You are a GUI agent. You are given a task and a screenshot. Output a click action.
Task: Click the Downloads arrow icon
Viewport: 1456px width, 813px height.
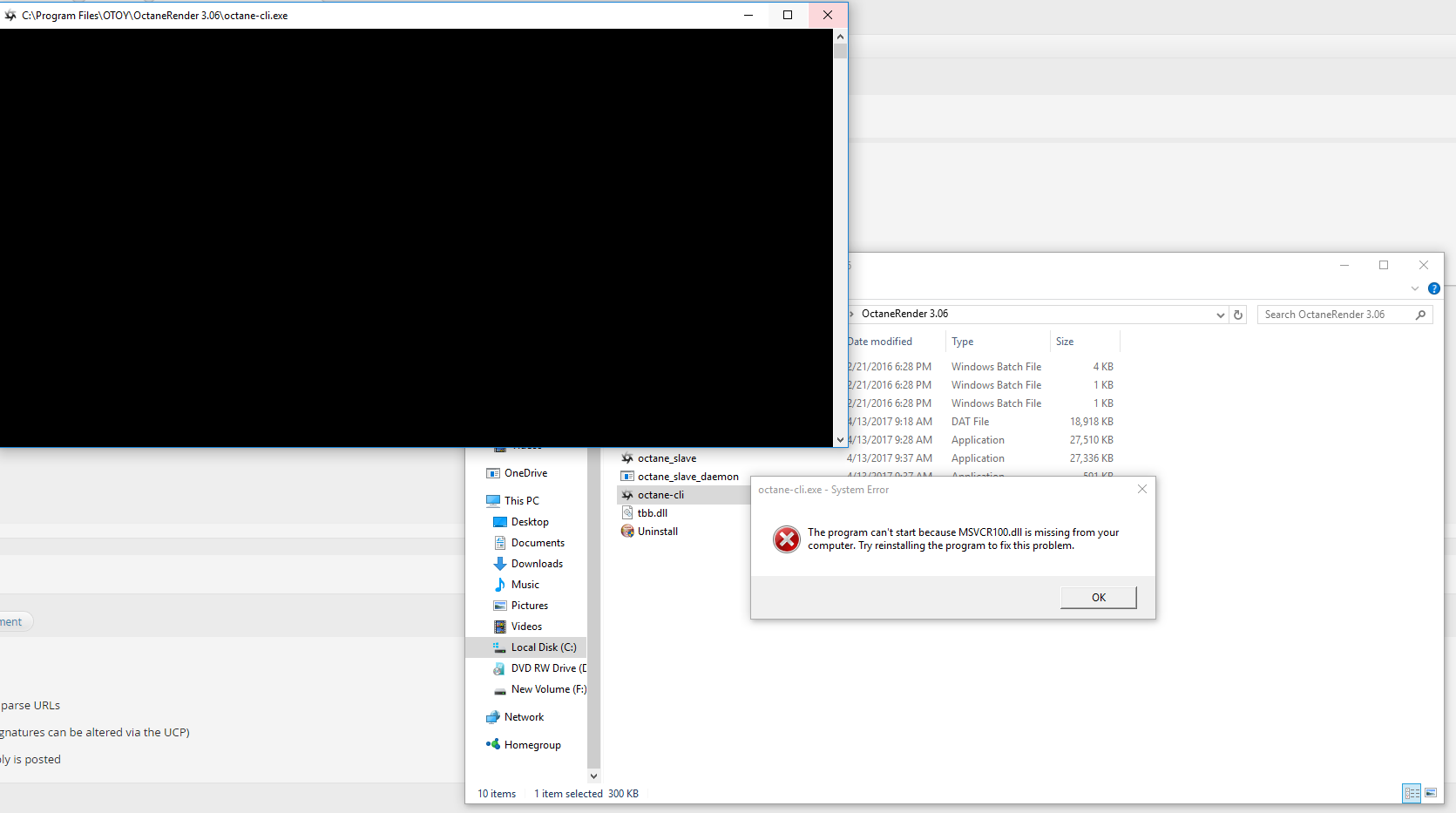pyautogui.click(x=500, y=564)
